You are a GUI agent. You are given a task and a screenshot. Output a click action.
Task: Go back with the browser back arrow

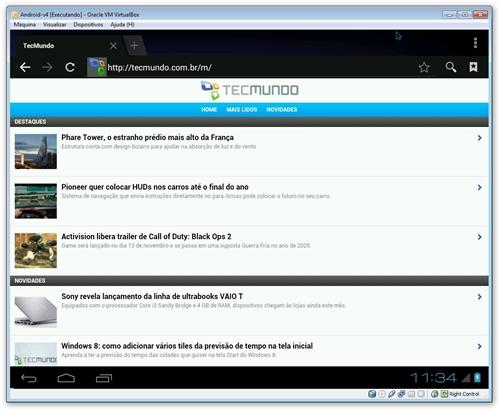click(x=25, y=68)
